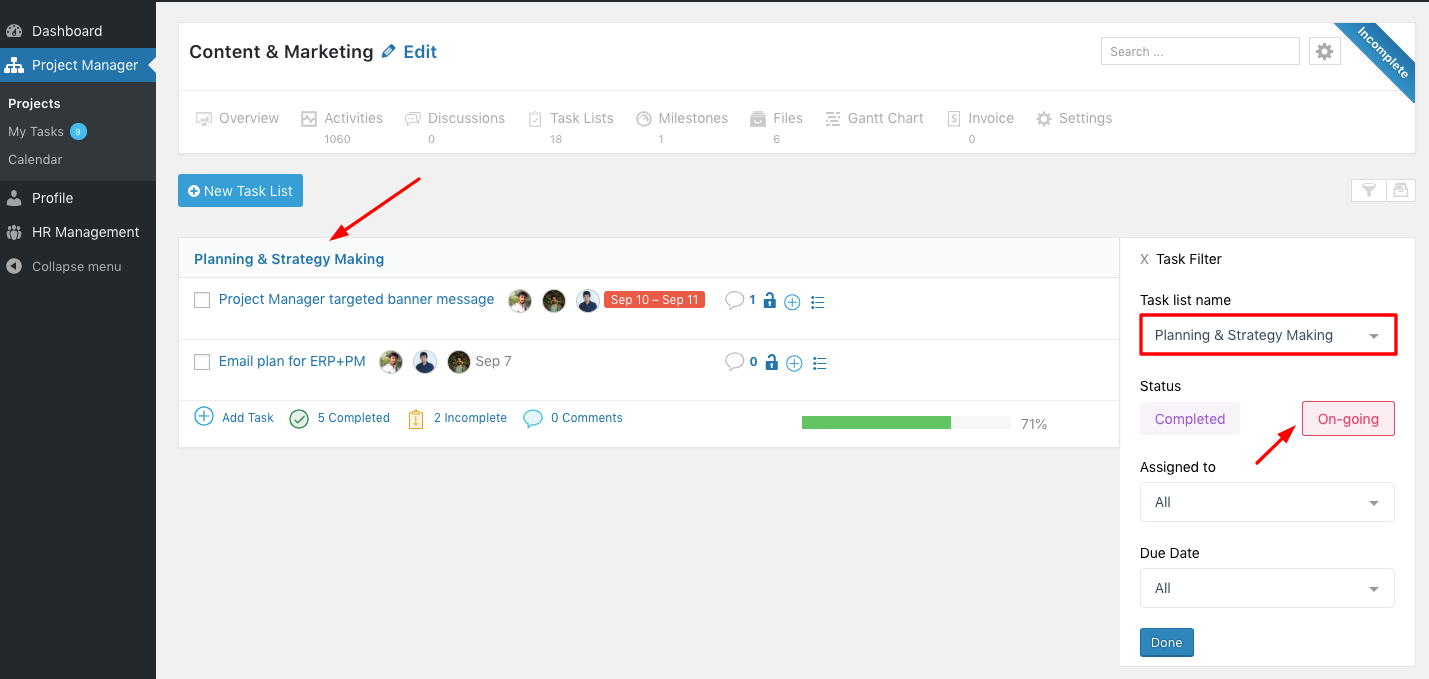Screen dimensions: 1429x679
Task: Open the Due Date dropdown
Action: pyautogui.click(x=1267, y=588)
